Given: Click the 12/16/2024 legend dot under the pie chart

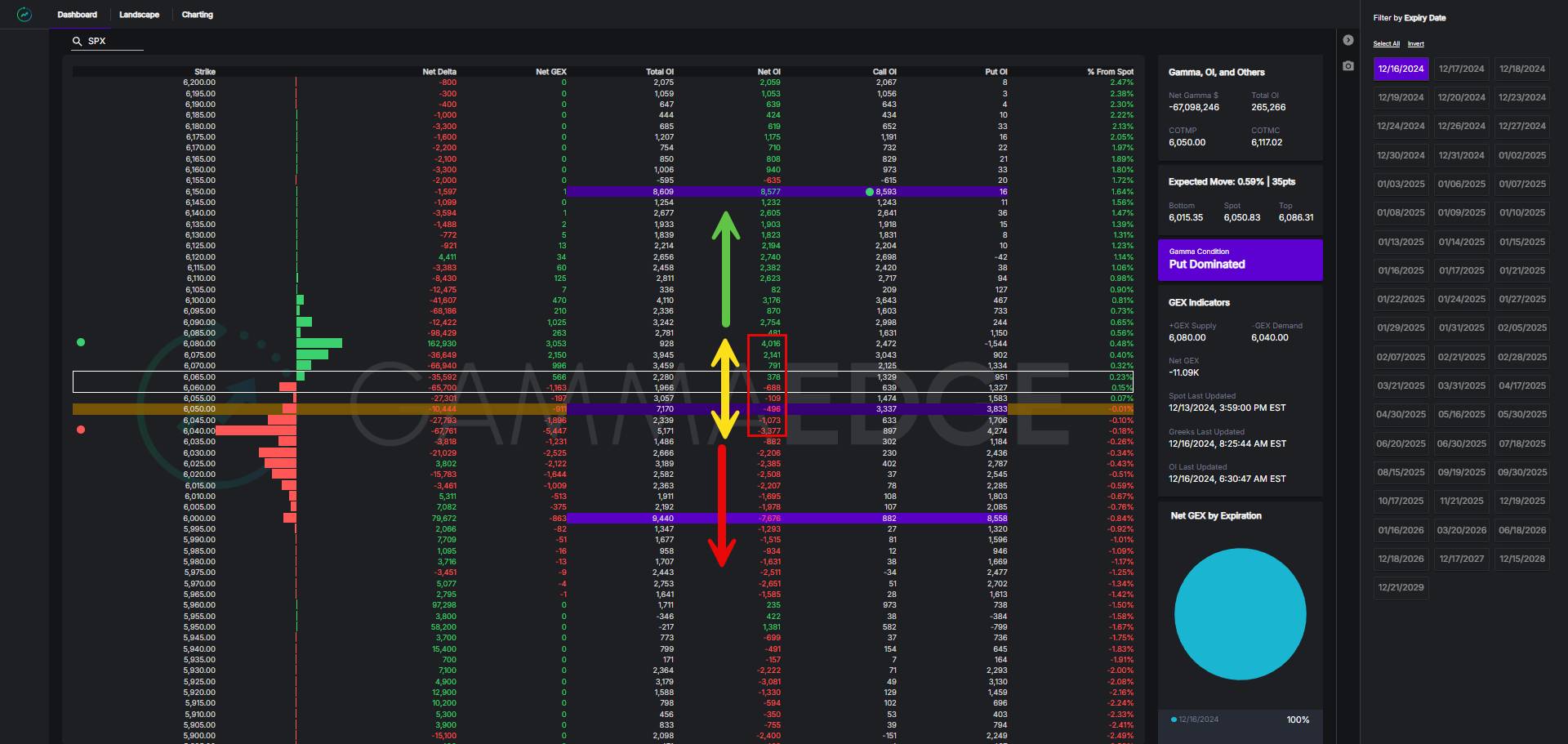Looking at the screenshot, I should point(1174,719).
